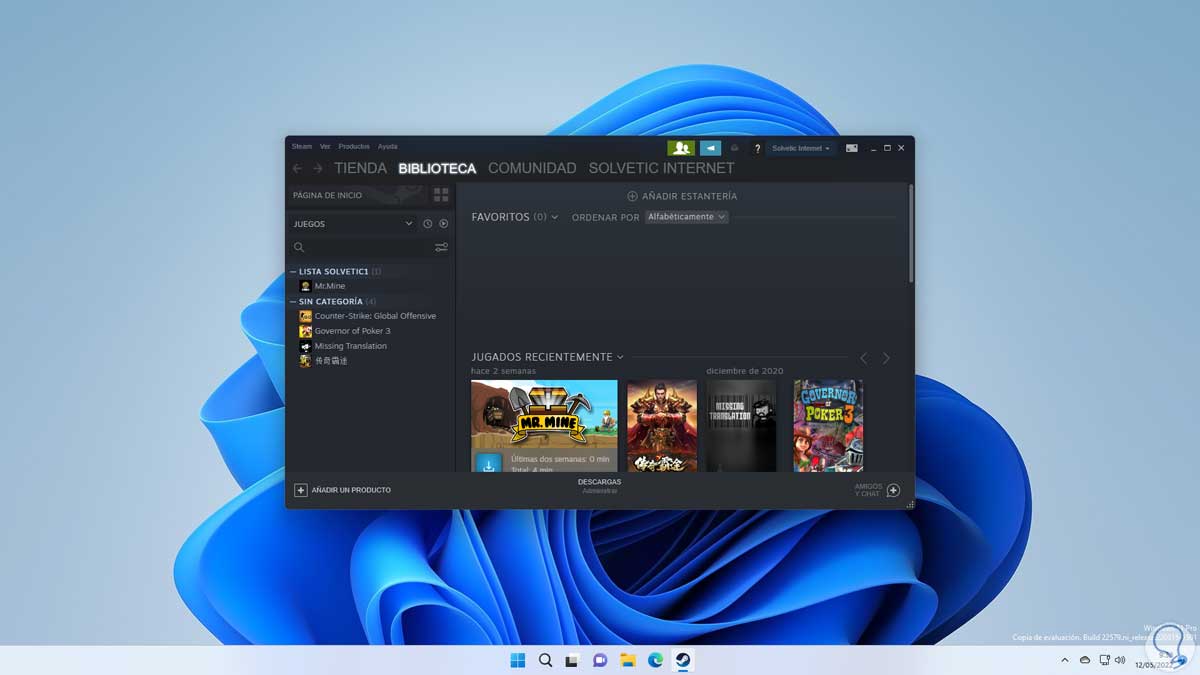Click the Steam taskbar icon
Screen dimensions: 1200x675
coord(682,660)
